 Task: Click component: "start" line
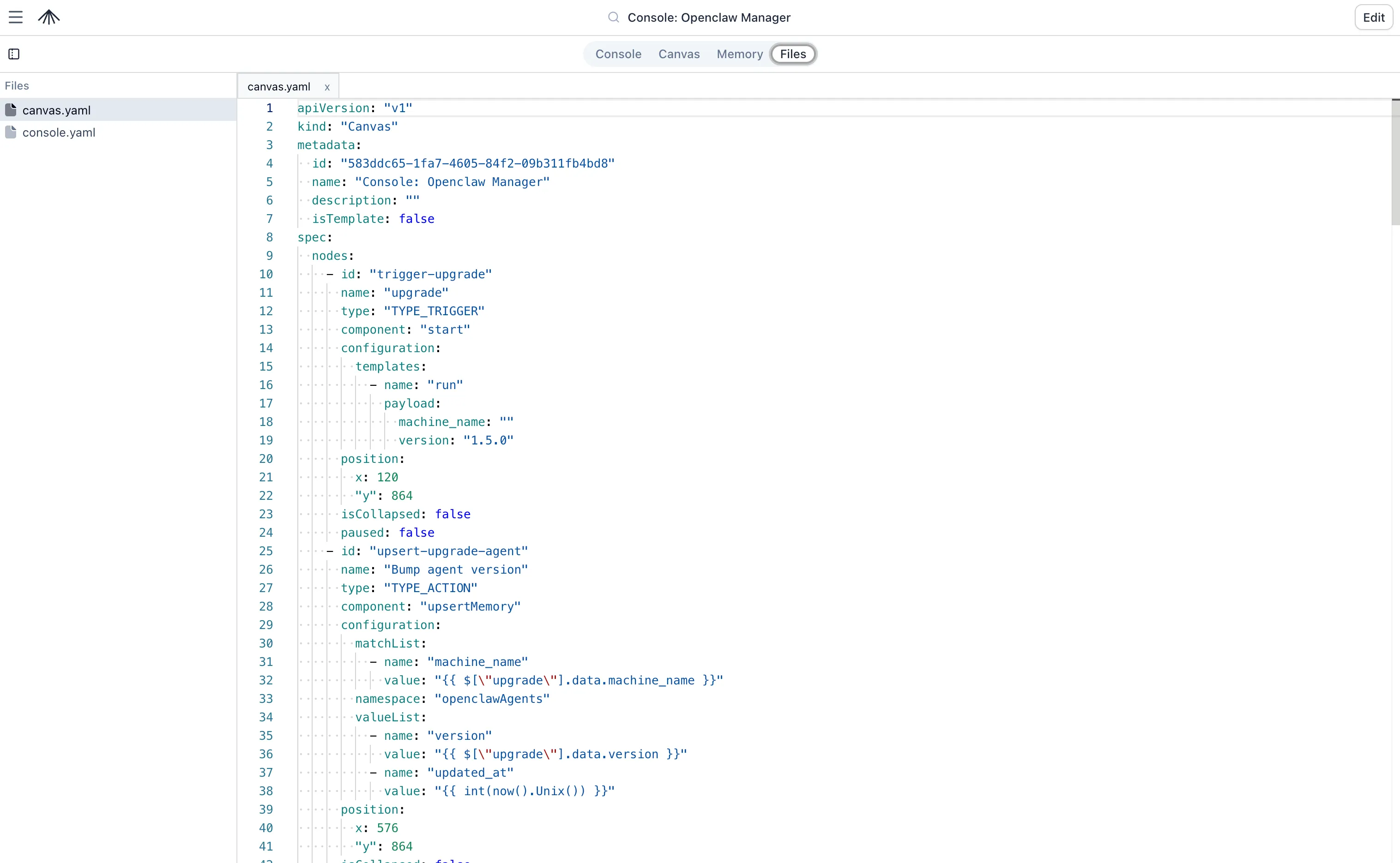click(x=405, y=330)
